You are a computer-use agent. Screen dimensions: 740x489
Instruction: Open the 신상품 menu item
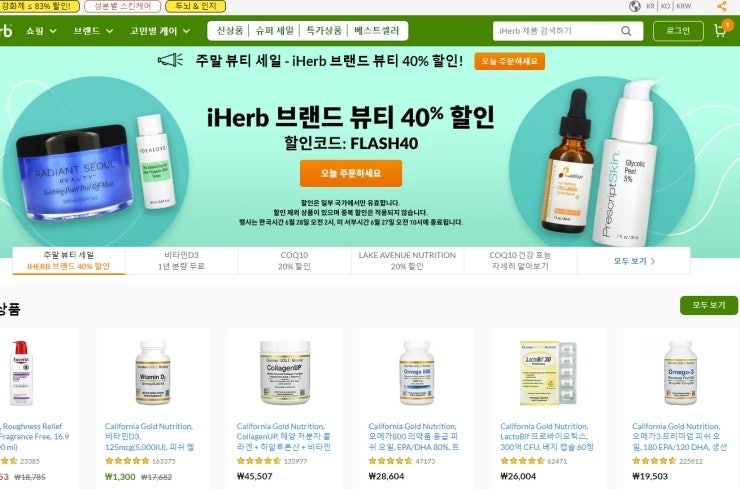(230, 31)
